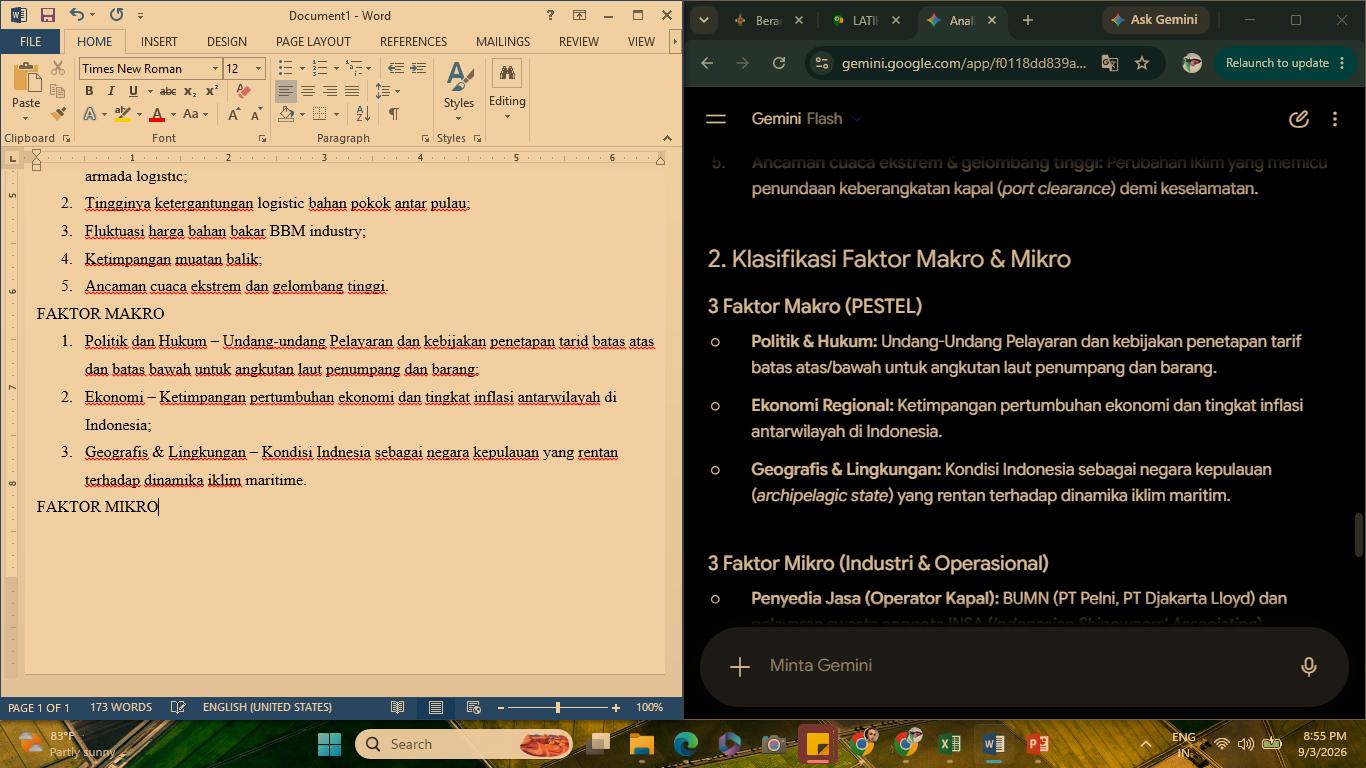Click the Clear All Formatting icon
The height and width of the screenshot is (768, 1366).
click(x=243, y=91)
